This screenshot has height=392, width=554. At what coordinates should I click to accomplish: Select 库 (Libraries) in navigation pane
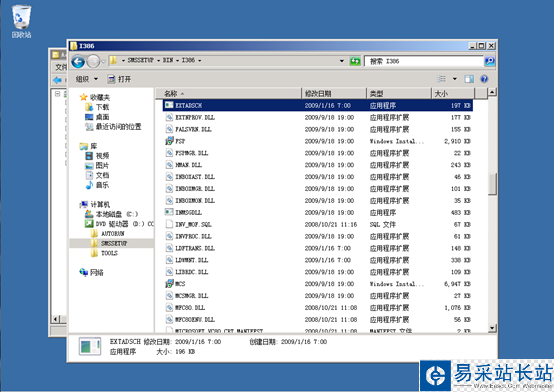coord(94,146)
